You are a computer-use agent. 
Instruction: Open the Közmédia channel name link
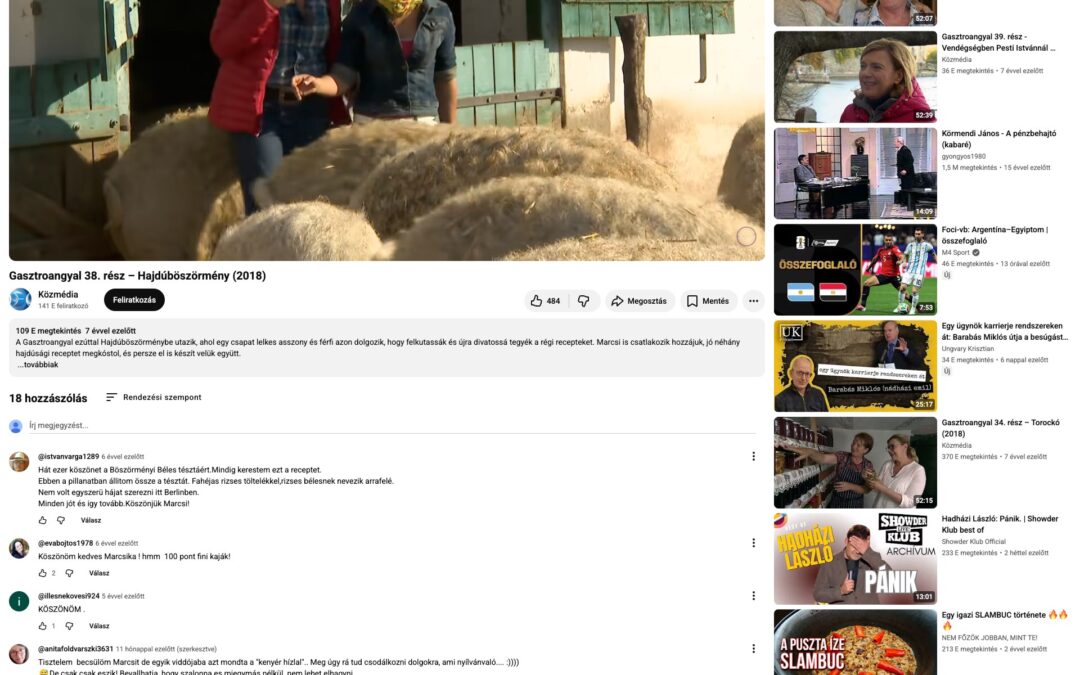(x=58, y=294)
